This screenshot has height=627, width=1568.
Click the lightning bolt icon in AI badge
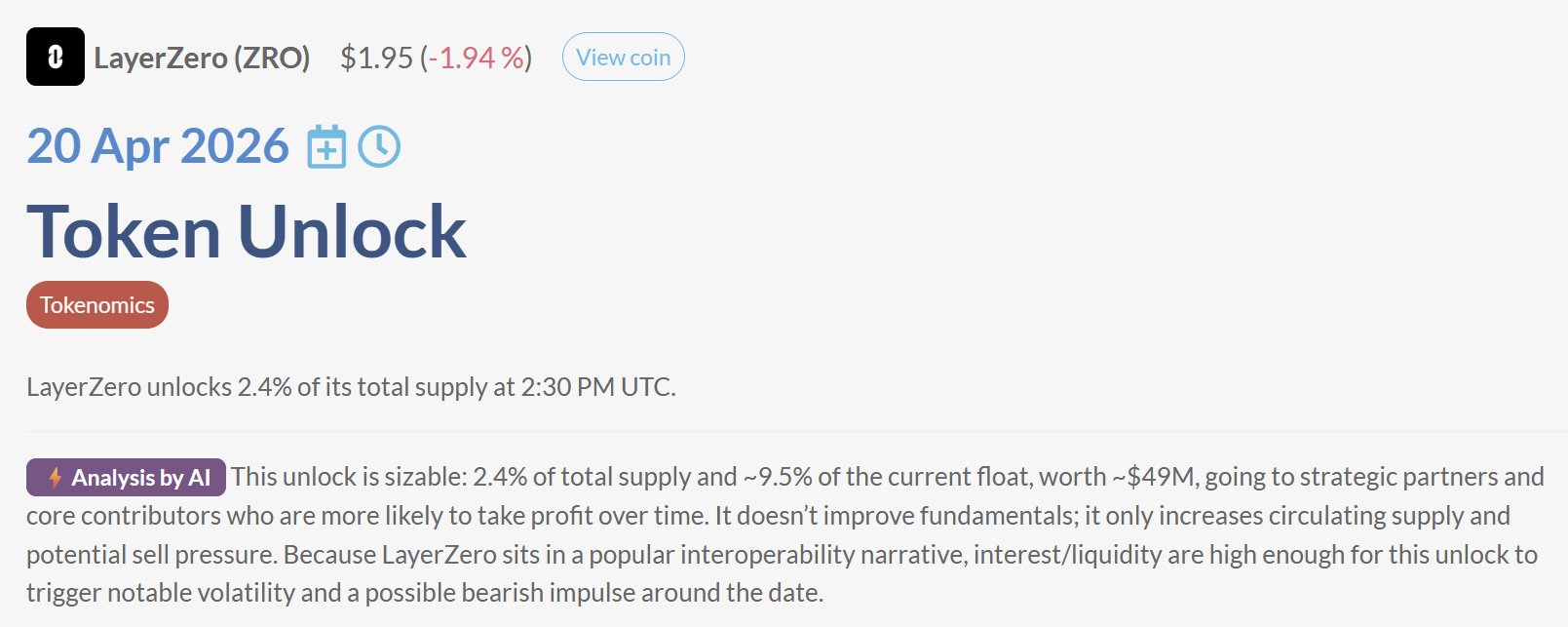(x=56, y=478)
